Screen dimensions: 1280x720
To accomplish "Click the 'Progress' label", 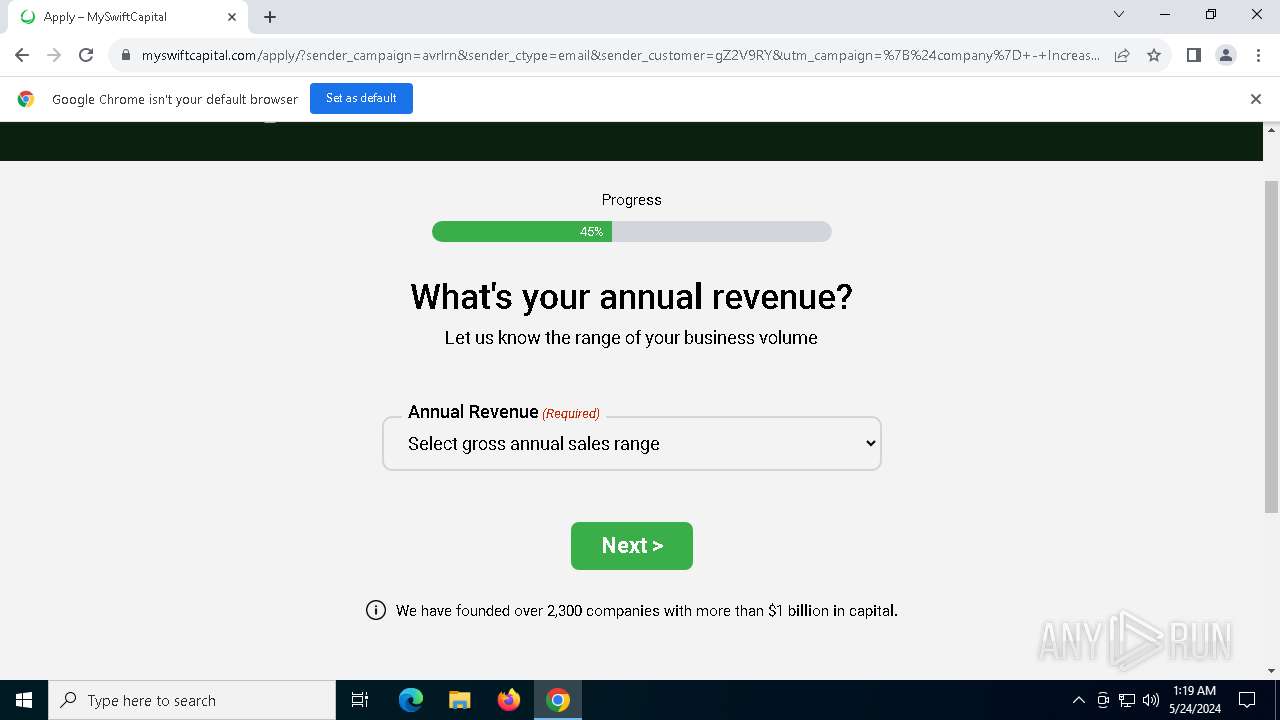I will pyautogui.click(x=632, y=200).
